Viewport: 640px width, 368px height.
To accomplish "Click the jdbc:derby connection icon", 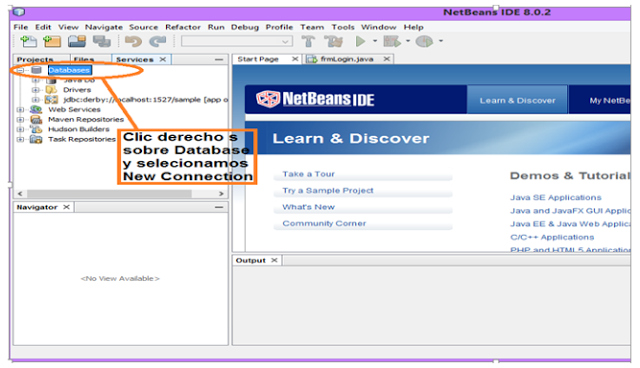I will 51,100.
